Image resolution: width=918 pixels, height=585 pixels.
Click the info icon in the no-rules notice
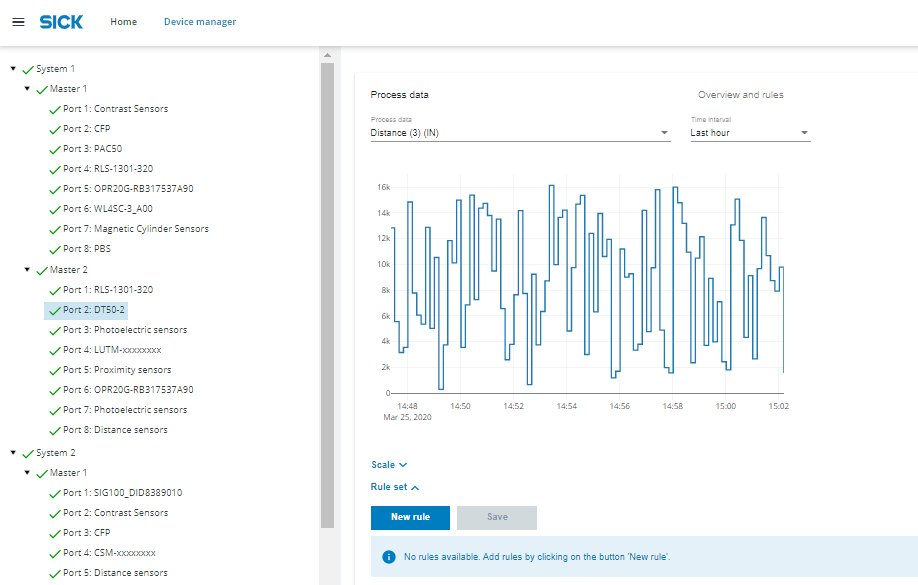tap(389, 557)
